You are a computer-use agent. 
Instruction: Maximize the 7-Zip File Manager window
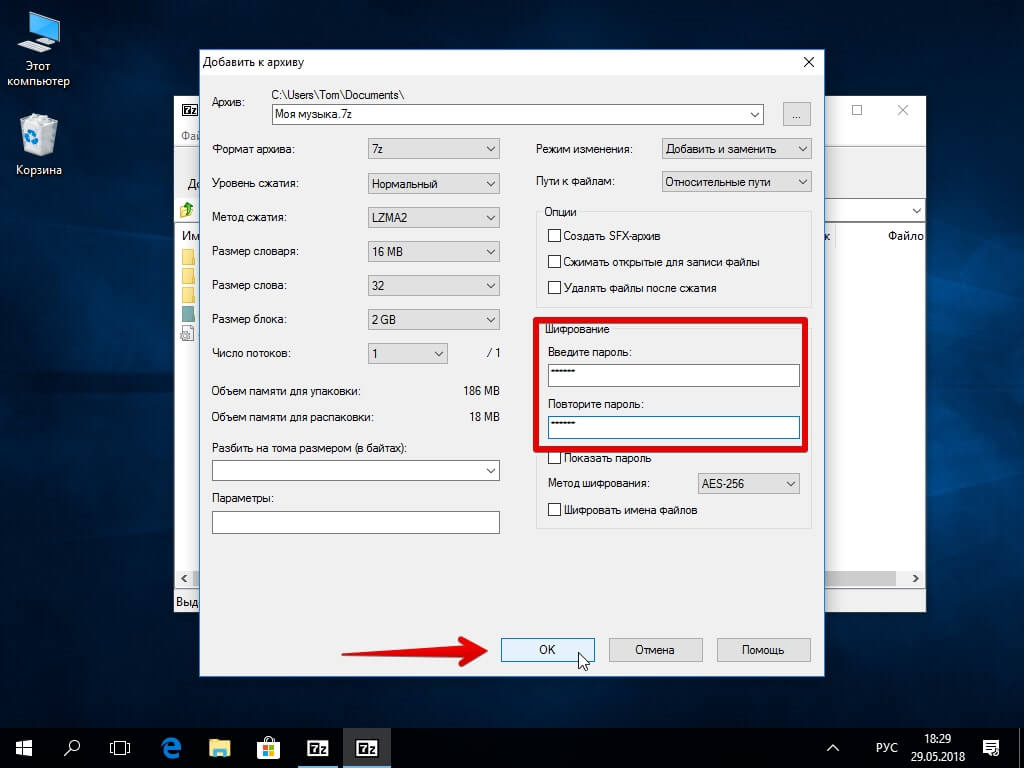(x=857, y=110)
